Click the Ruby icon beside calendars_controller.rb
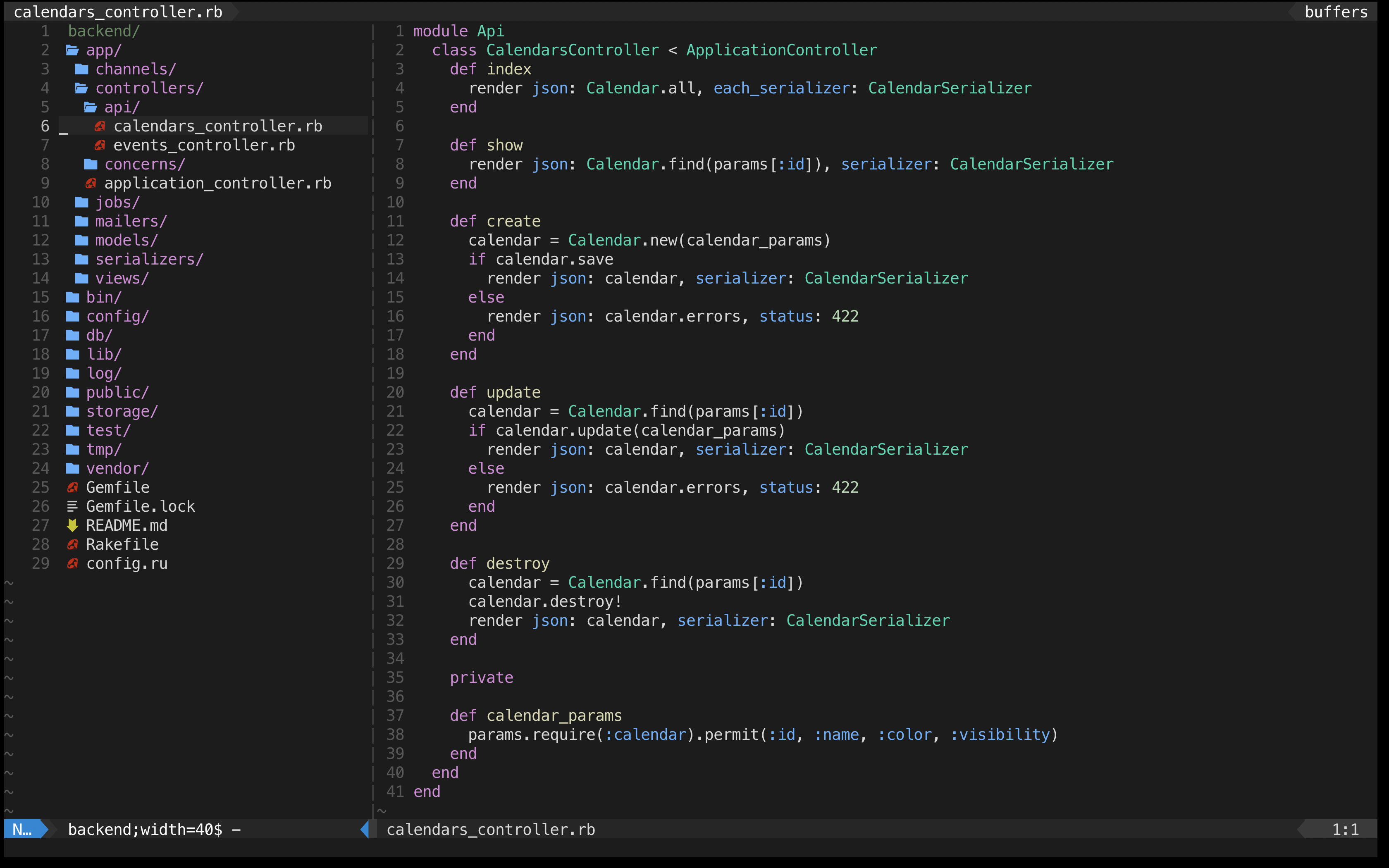Screen dimensions: 1389x868 [x=100, y=126]
